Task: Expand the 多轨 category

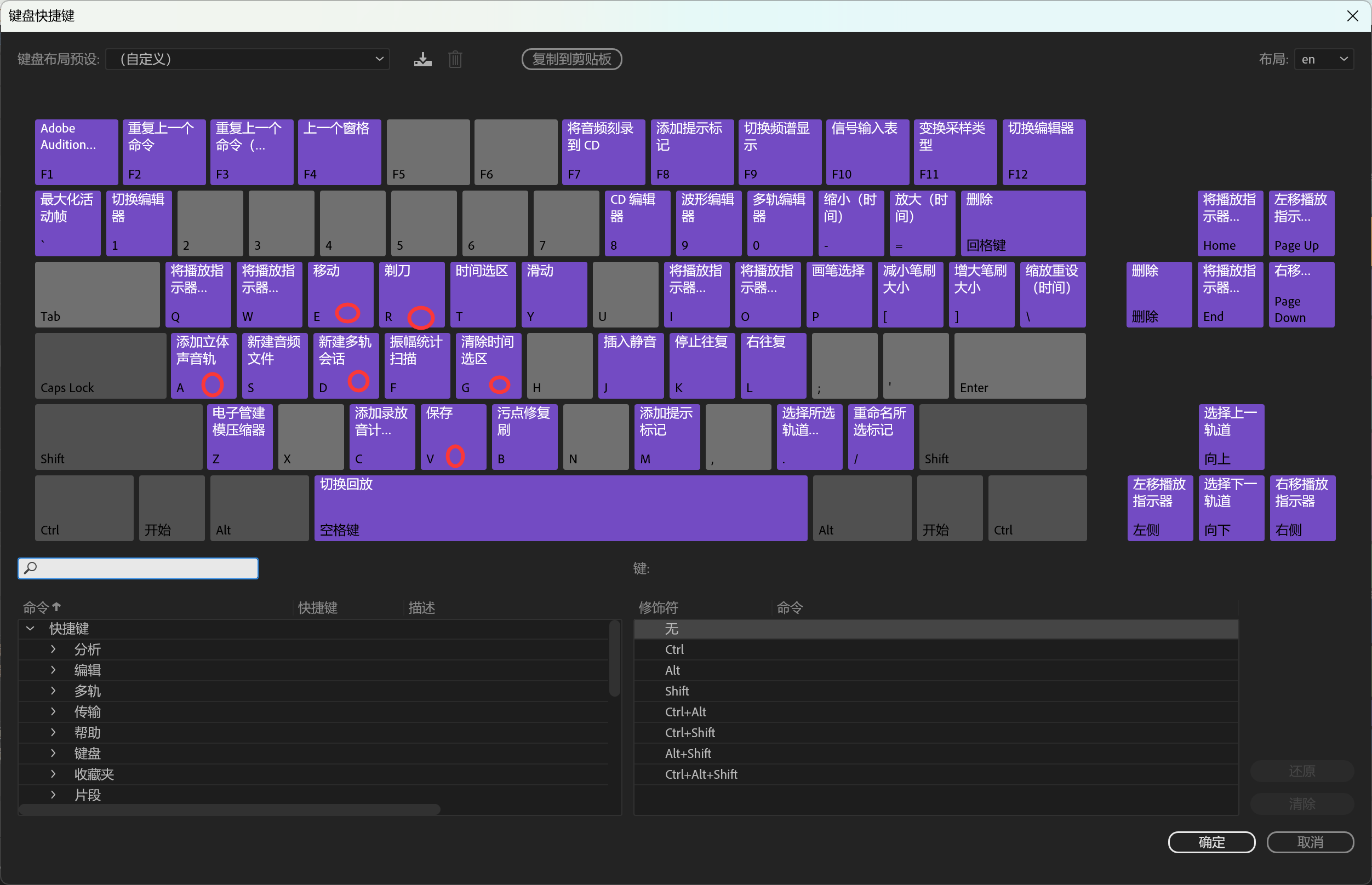Action: point(53,690)
